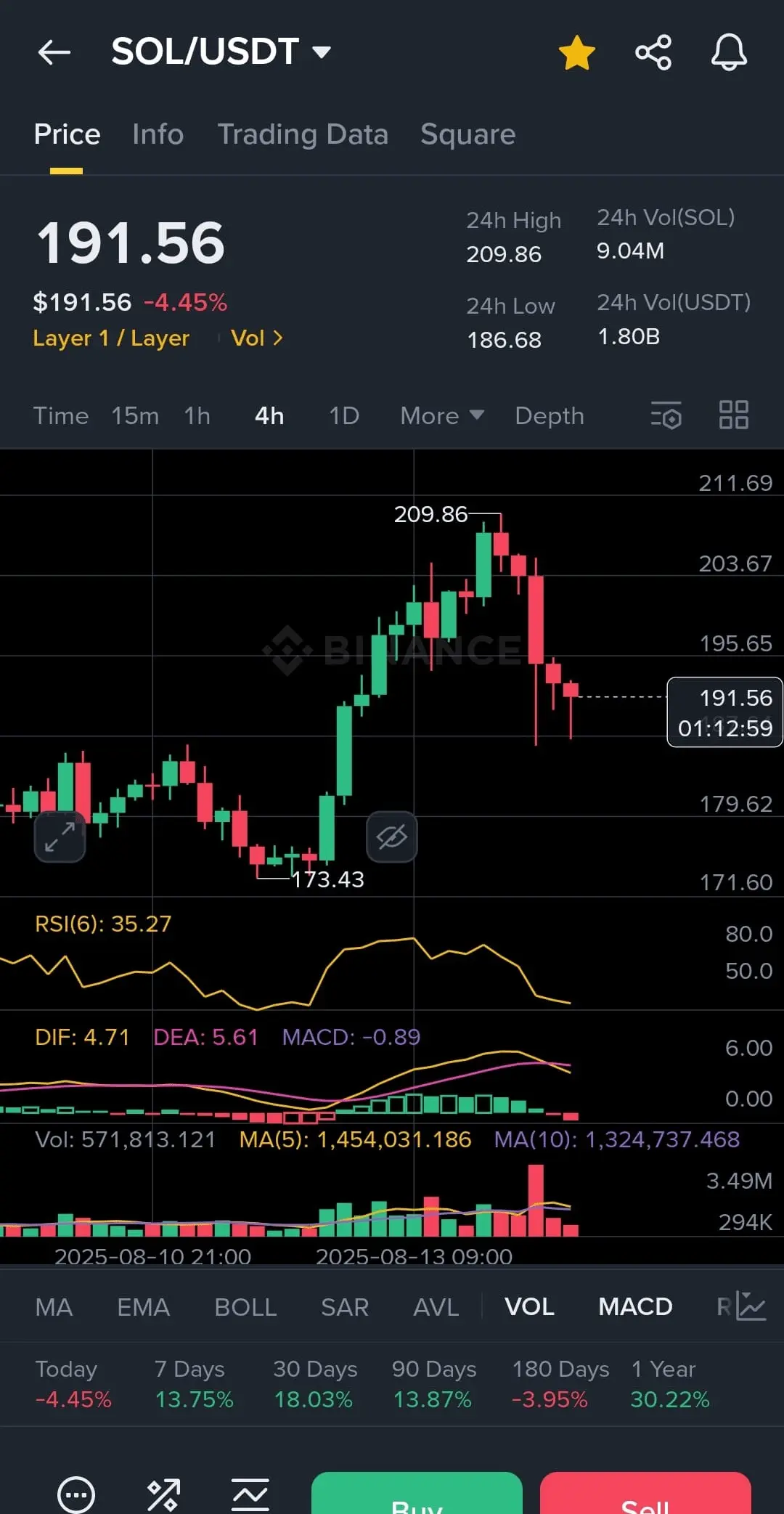Open the Depth chart view
Image resolution: width=784 pixels, height=1514 pixels.
pos(550,416)
